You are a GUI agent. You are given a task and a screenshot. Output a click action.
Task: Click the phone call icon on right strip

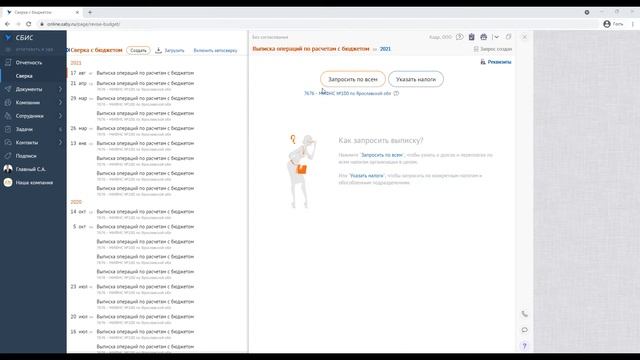[x=524, y=314]
